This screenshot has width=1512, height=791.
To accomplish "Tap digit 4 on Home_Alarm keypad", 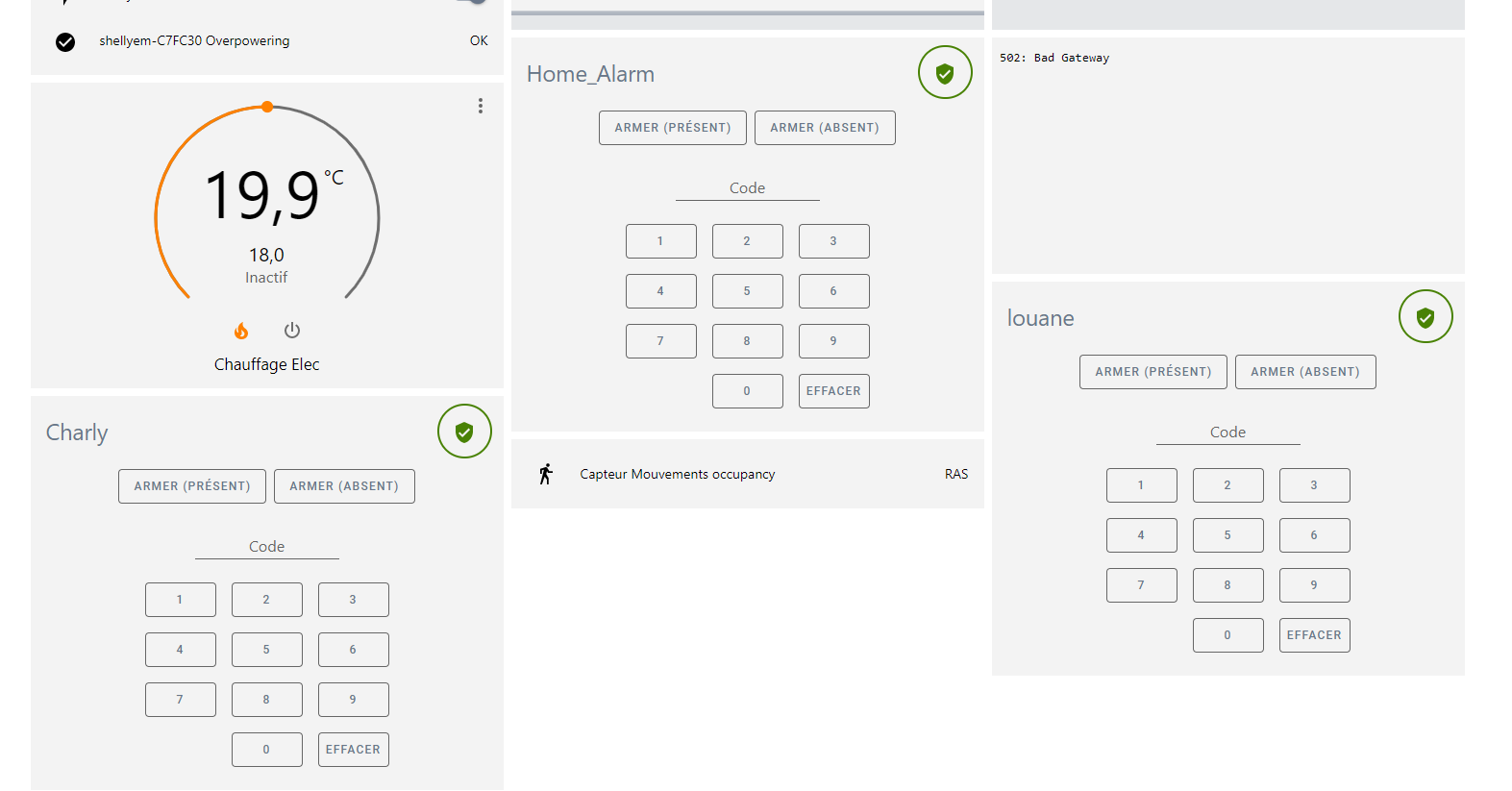I will 661,291.
